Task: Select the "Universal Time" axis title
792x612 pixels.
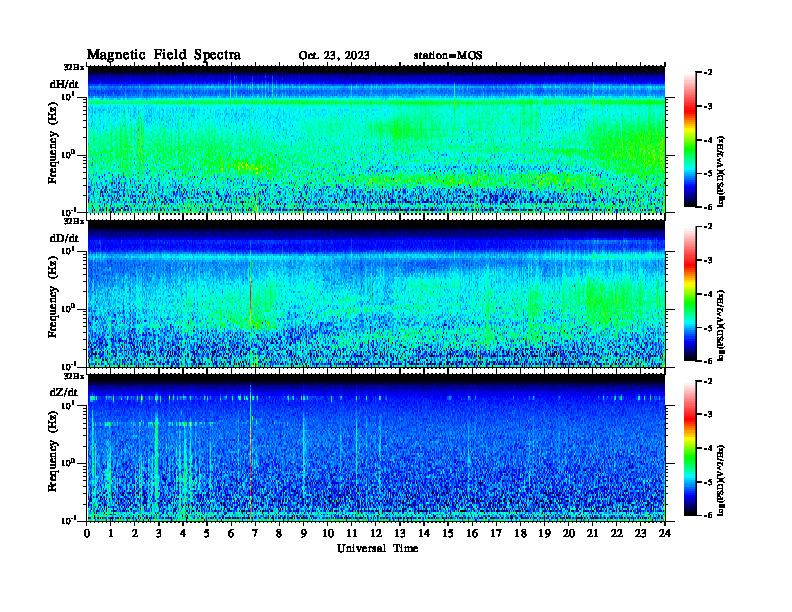Action: (377, 548)
